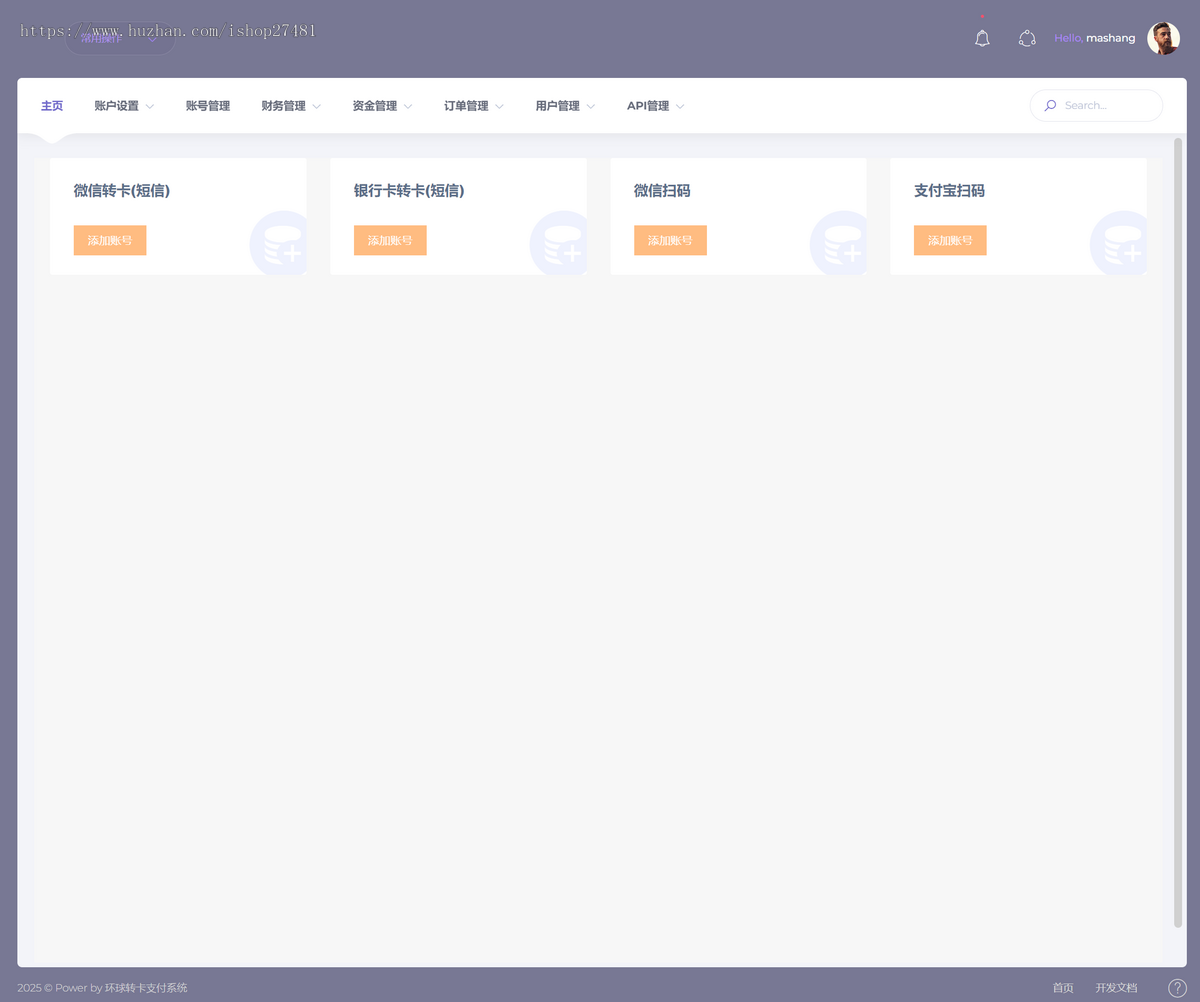Select the 资金管理 menu label
Screen dimensions: 1200x1002
(x=375, y=106)
